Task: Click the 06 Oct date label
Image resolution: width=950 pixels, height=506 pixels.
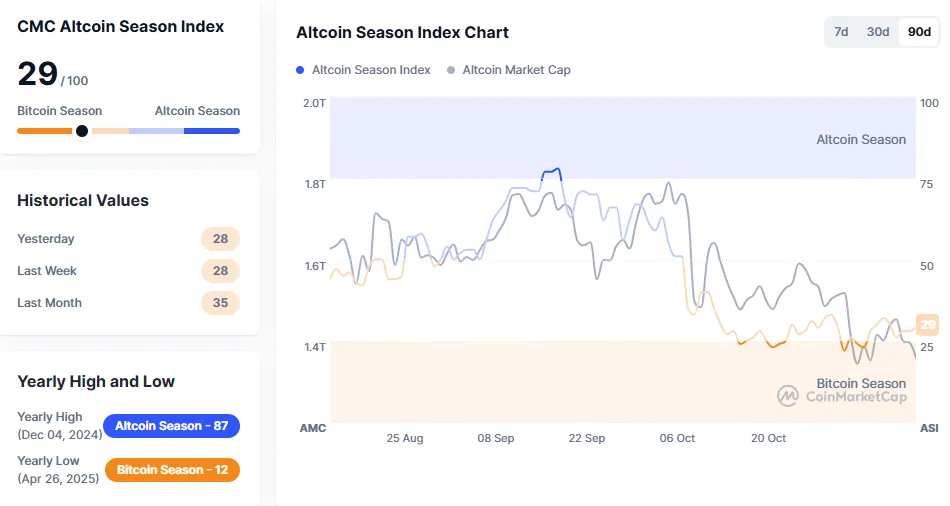Action: (678, 438)
